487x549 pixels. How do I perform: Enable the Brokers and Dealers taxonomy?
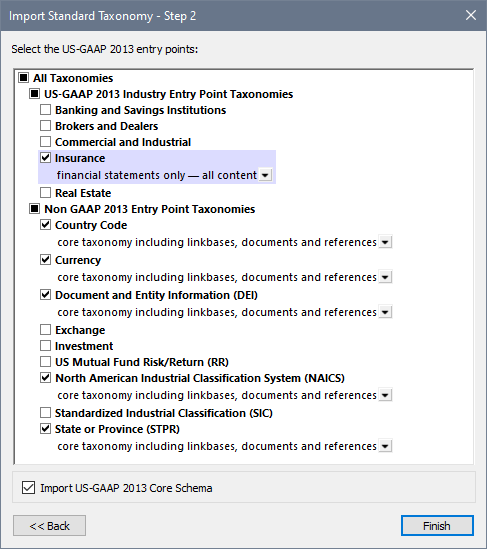tap(45, 126)
